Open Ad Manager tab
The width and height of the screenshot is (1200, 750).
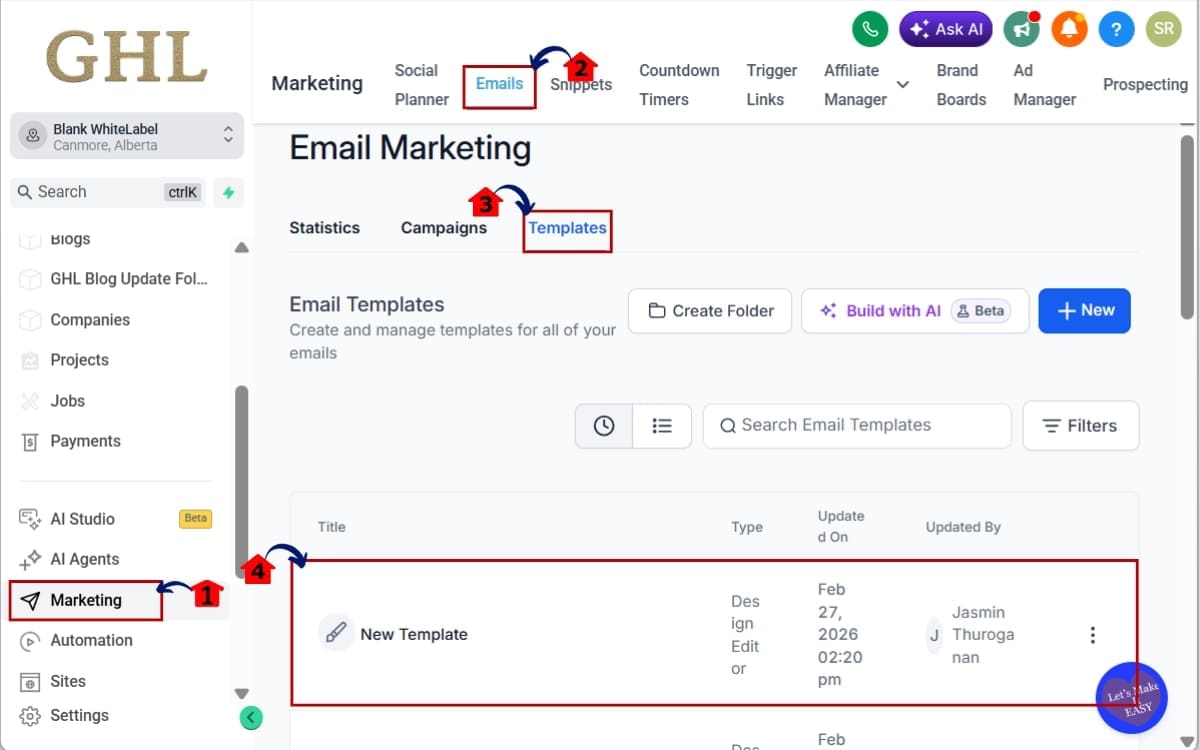[x=1044, y=85]
